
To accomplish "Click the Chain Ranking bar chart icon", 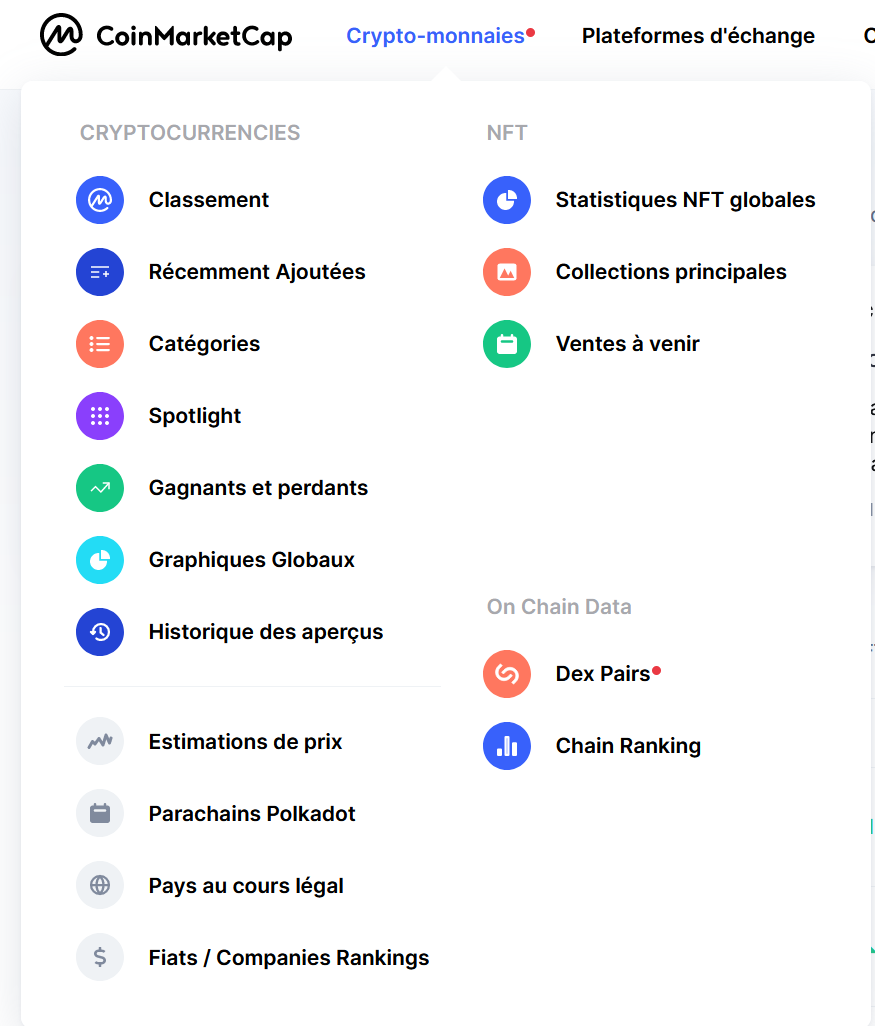I will pyautogui.click(x=507, y=746).
